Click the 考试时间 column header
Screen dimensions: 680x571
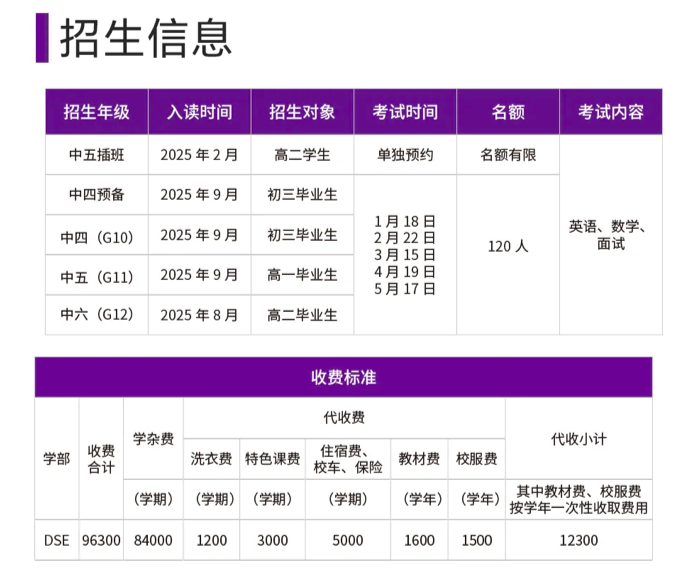tap(405, 112)
